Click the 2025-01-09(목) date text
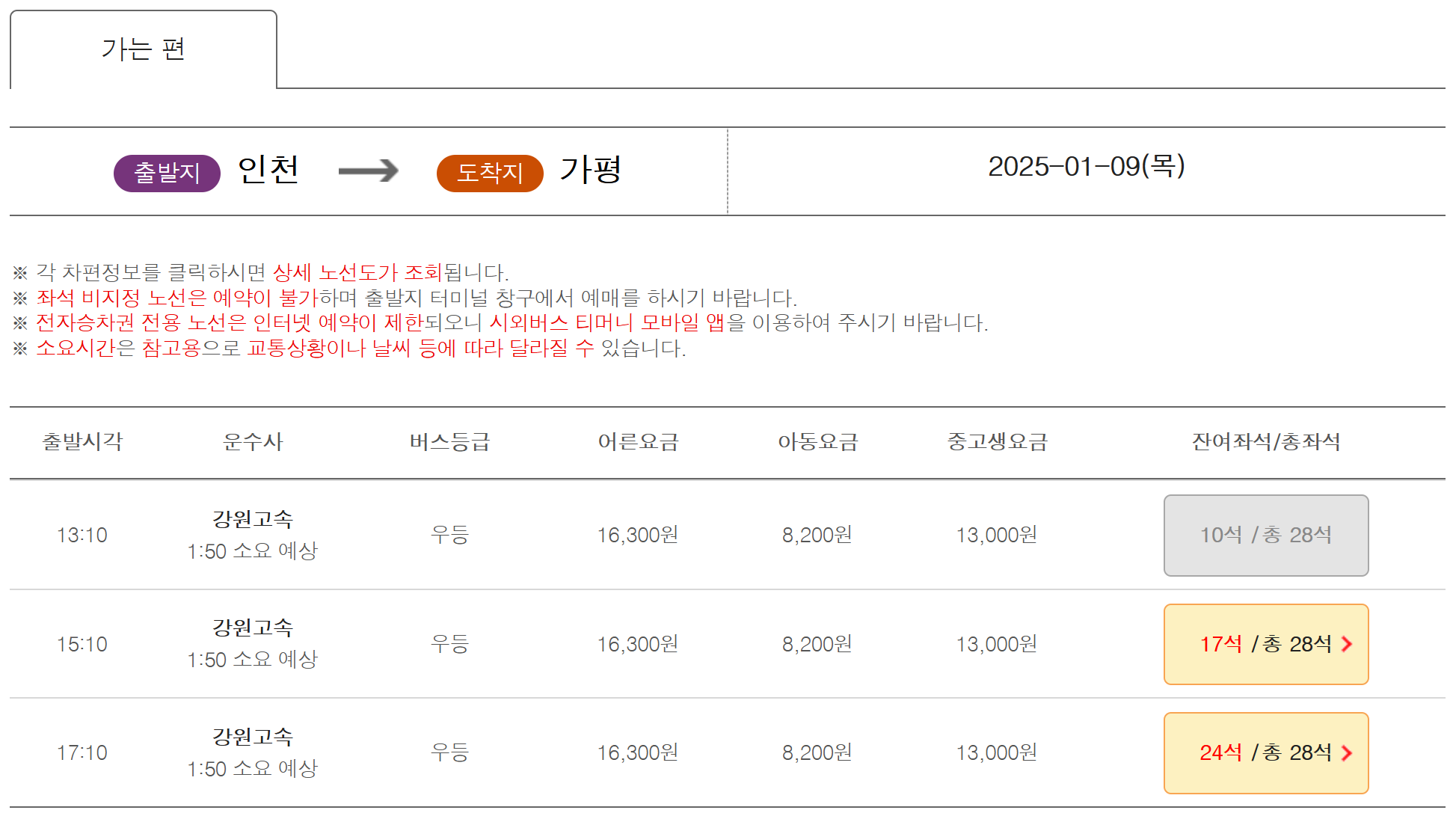1456x822 pixels. coord(1086,166)
